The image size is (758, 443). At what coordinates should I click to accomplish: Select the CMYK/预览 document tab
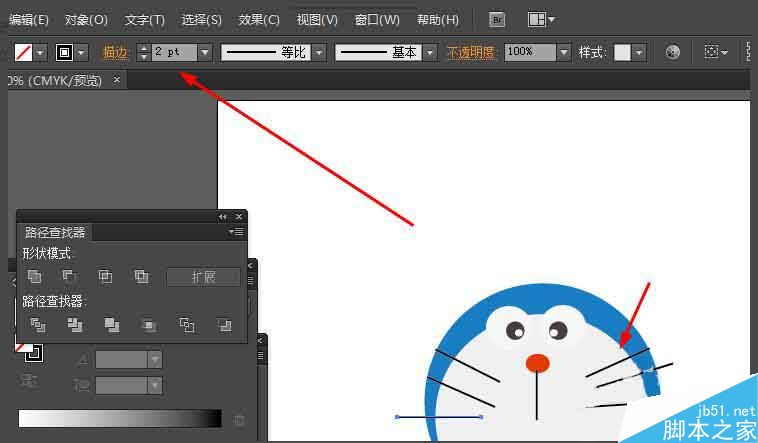click(x=56, y=80)
